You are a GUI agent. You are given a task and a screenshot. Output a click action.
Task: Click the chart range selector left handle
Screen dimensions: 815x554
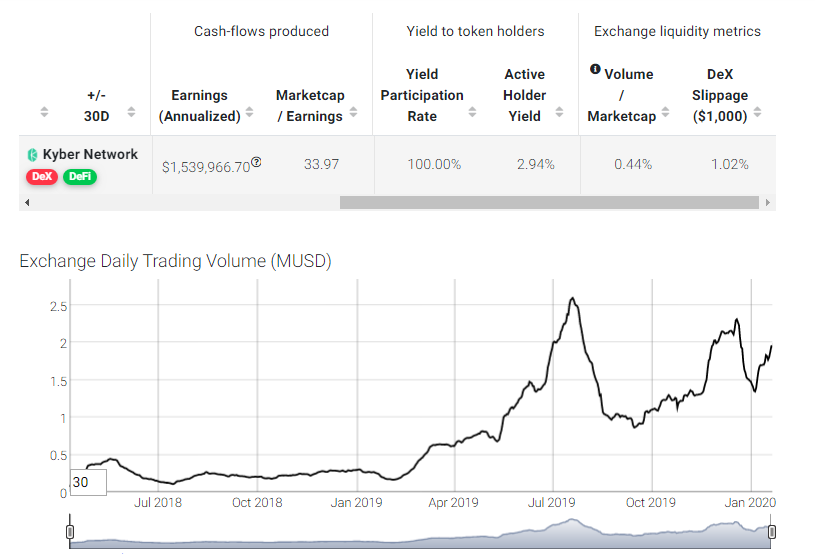point(70,532)
